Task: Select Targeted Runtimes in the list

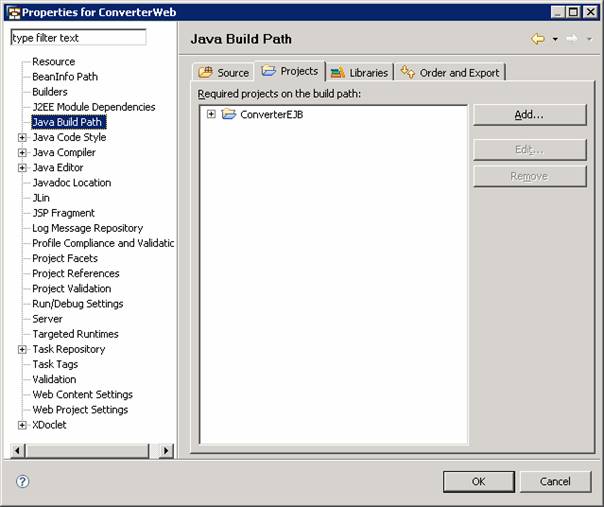Action: tap(75, 334)
